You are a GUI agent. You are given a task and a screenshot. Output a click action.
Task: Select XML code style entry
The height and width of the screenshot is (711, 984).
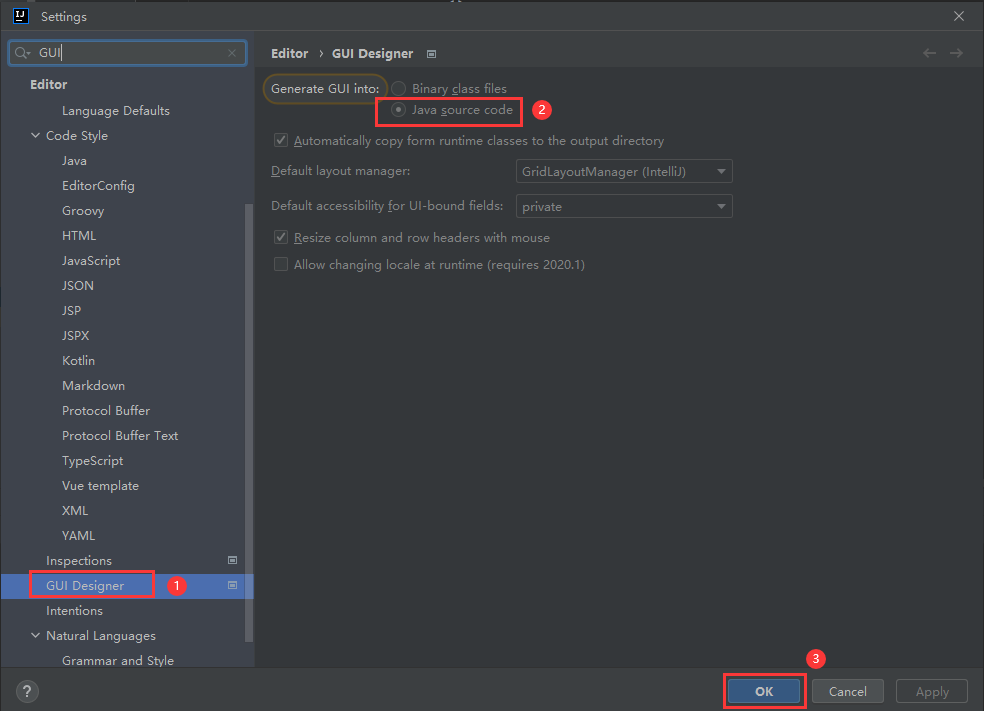(75, 511)
